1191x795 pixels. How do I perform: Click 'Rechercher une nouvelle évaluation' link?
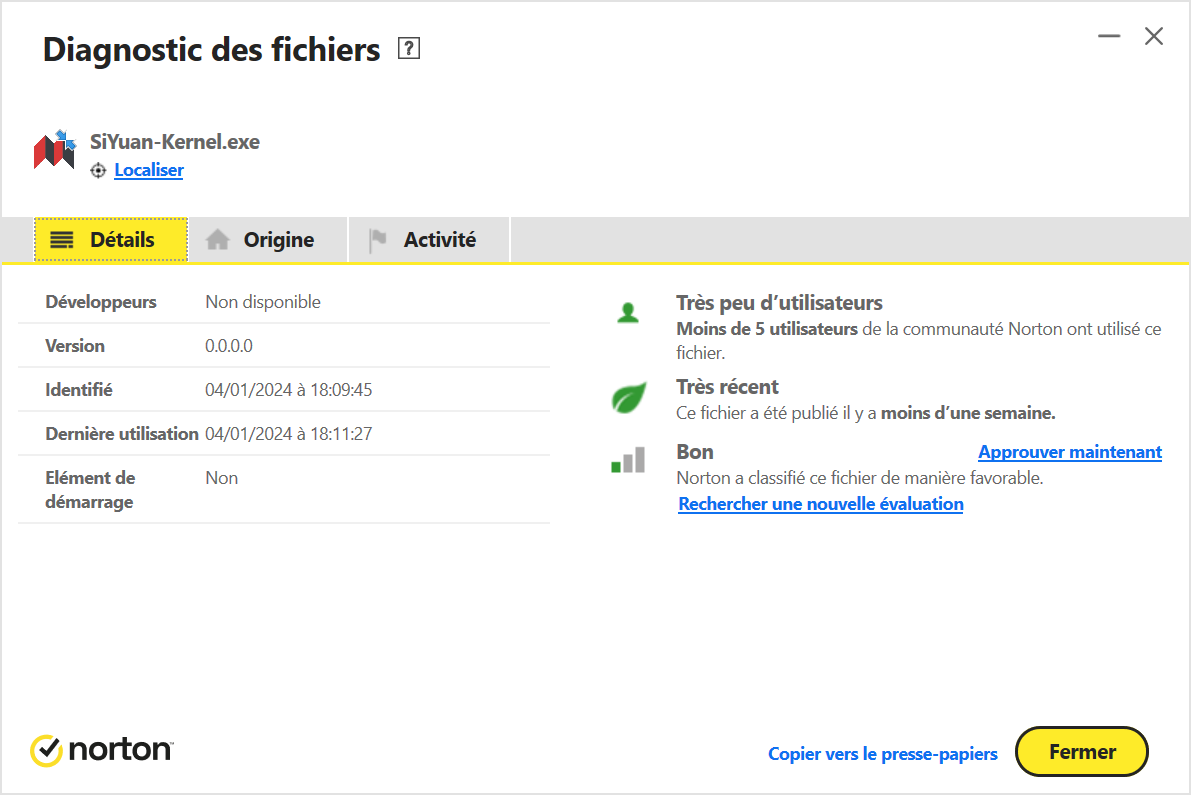click(x=820, y=504)
